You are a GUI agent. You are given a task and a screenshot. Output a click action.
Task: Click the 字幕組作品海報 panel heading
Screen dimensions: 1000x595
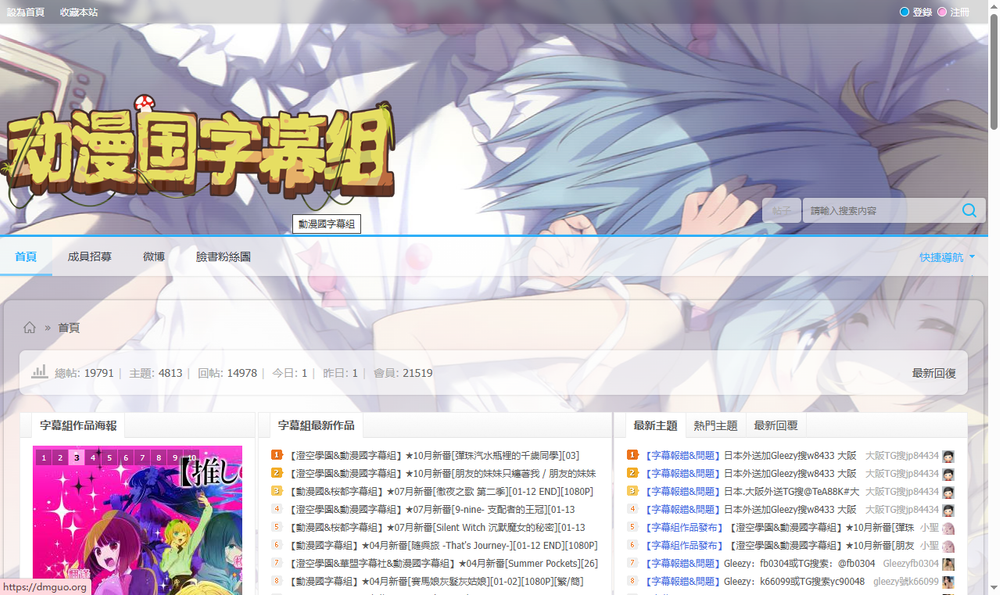tap(78, 425)
